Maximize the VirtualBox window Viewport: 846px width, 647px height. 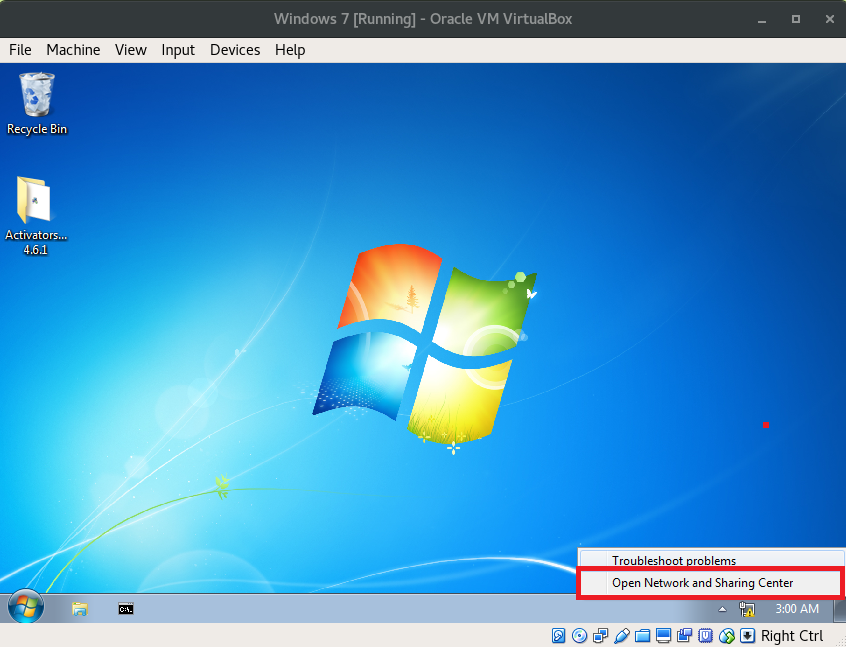coord(796,19)
